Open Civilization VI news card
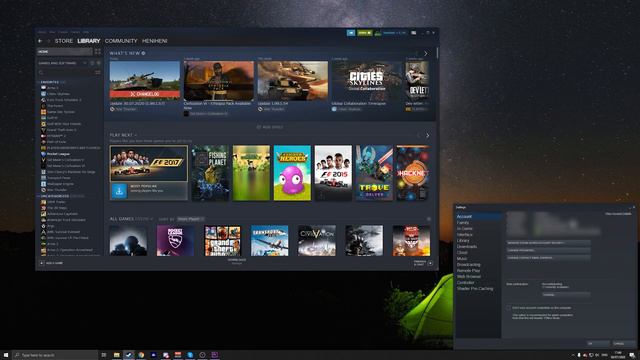This screenshot has height=360, width=640. (x=218, y=81)
